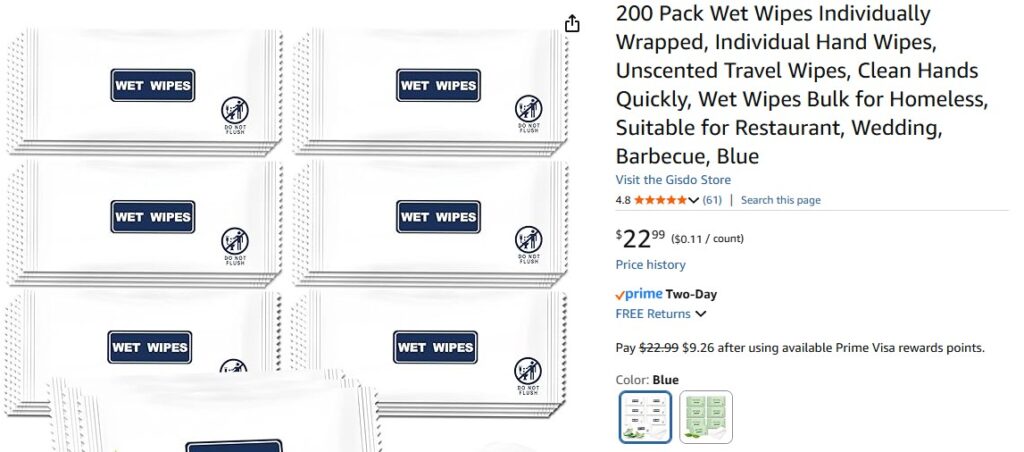Click the Search this page link
This screenshot has width=1024, height=452.
pos(780,200)
